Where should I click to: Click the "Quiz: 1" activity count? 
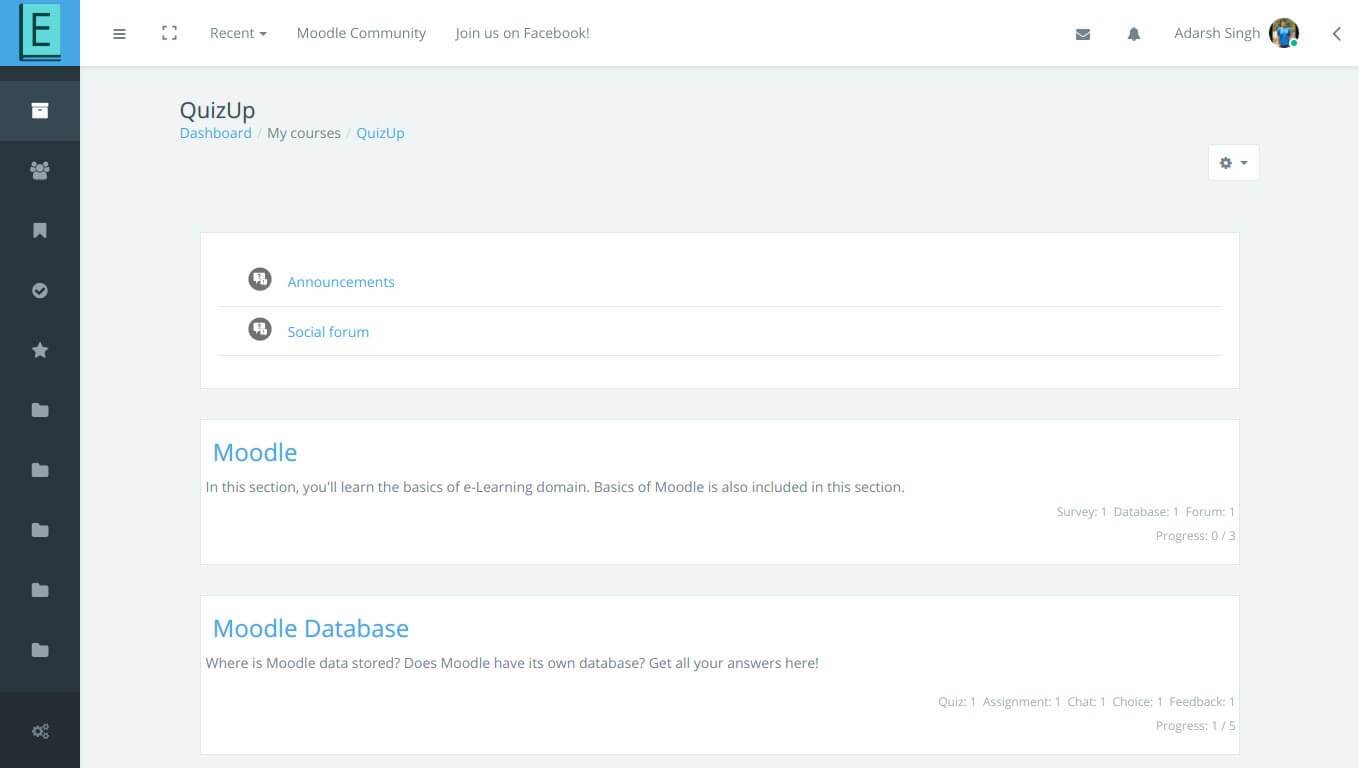[x=957, y=702]
